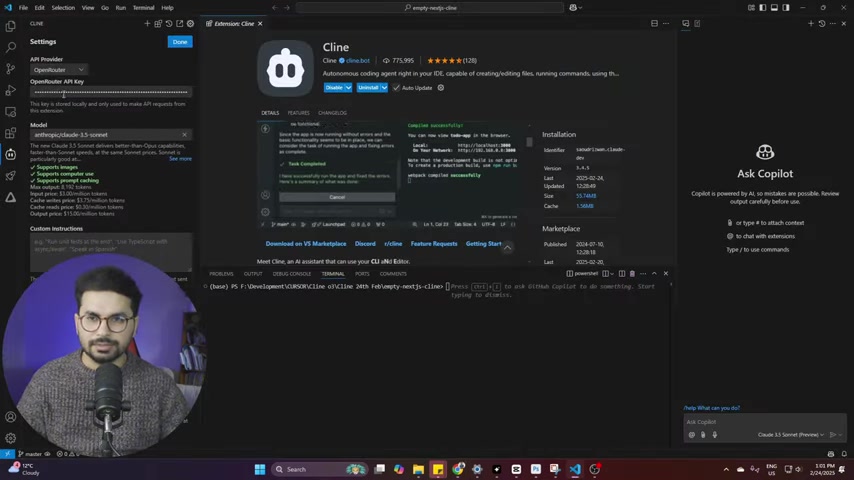Open the Terminal menu
The image size is (854, 480).
(x=143, y=8)
